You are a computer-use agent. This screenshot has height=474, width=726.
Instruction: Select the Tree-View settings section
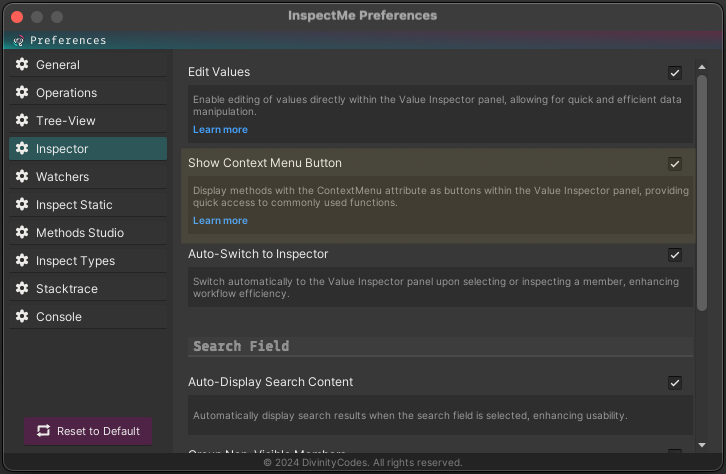pyautogui.click(x=88, y=121)
